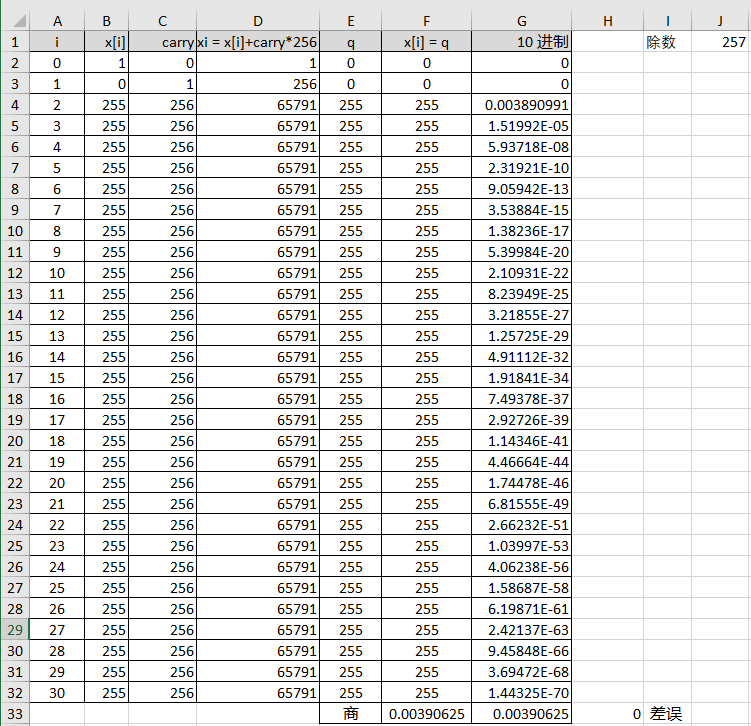
Task: Select column C header
Action: pos(162,21)
